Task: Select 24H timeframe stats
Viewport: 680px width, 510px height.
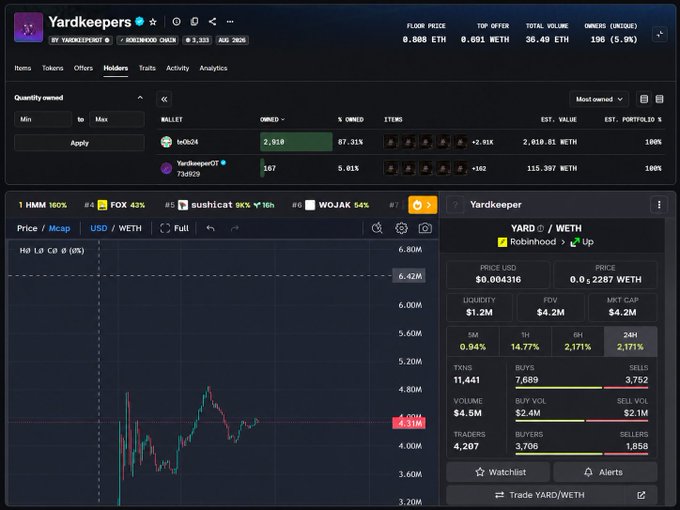Action: tap(631, 341)
